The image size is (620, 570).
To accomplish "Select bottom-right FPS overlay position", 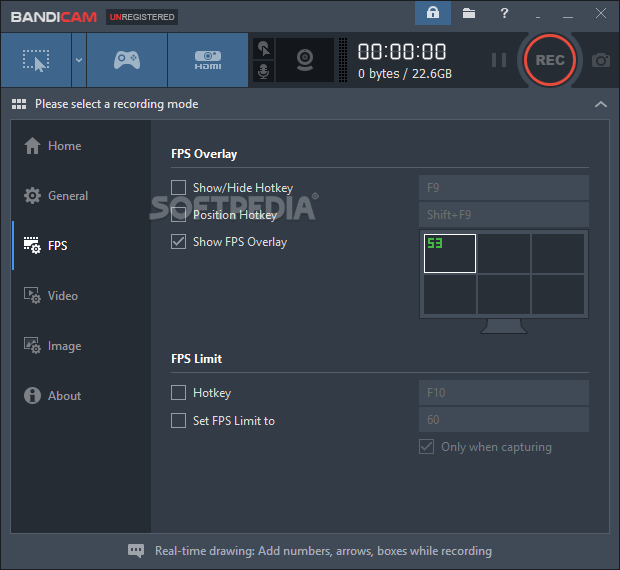I will (558, 294).
